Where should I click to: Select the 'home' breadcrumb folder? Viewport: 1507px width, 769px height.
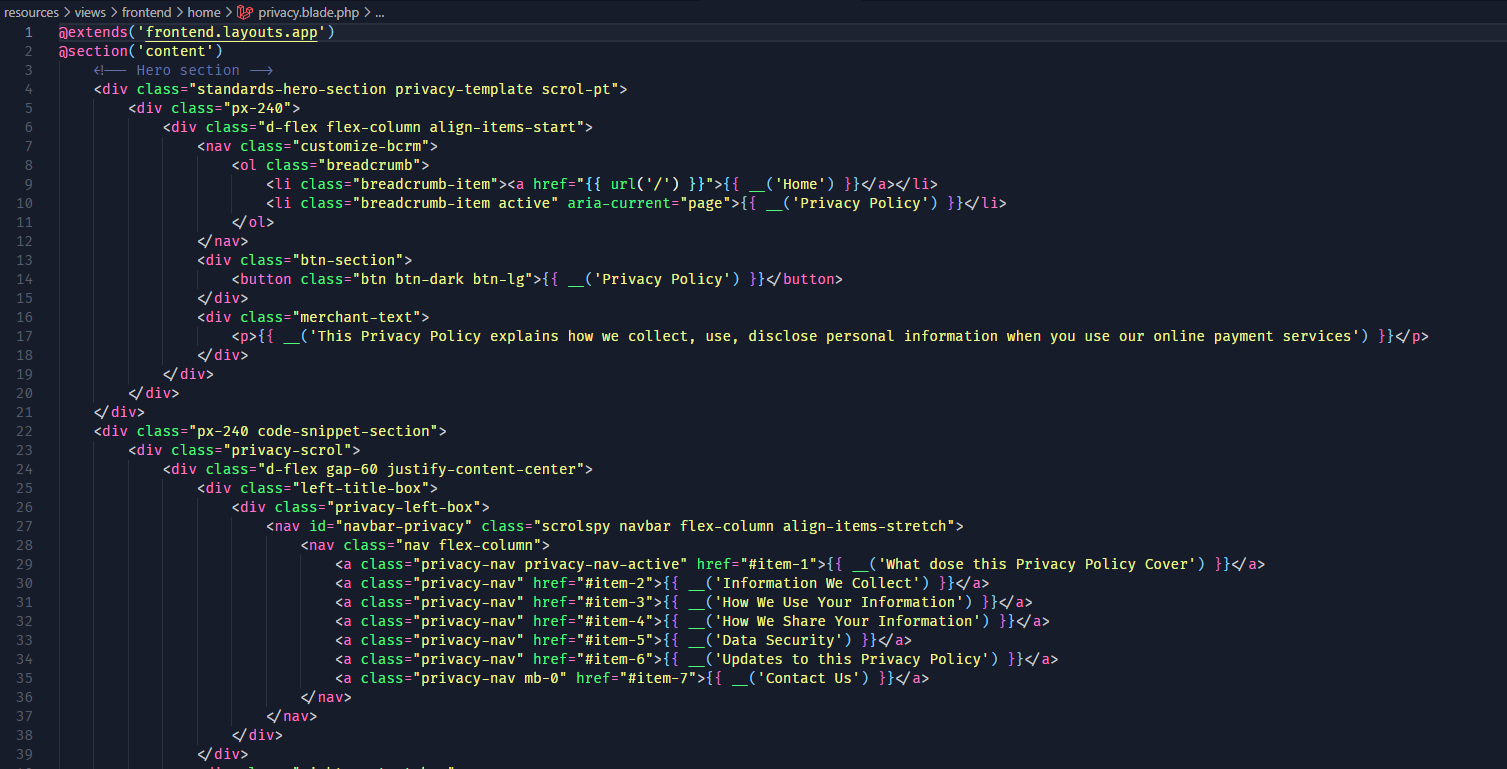(204, 12)
